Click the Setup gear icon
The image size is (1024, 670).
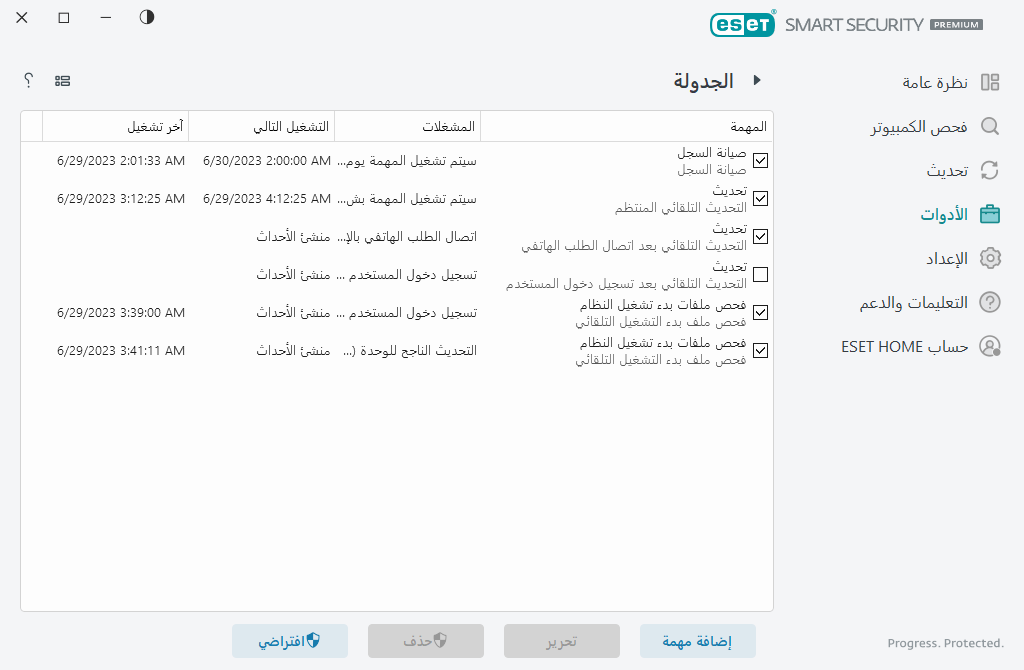click(990, 257)
